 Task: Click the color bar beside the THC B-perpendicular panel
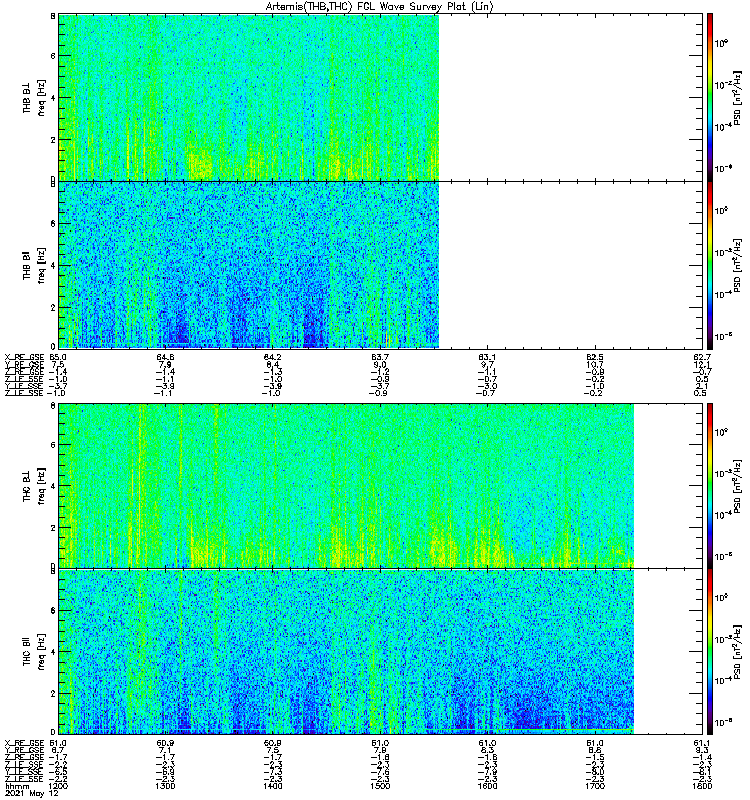pyautogui.click(x=710, y=486)
